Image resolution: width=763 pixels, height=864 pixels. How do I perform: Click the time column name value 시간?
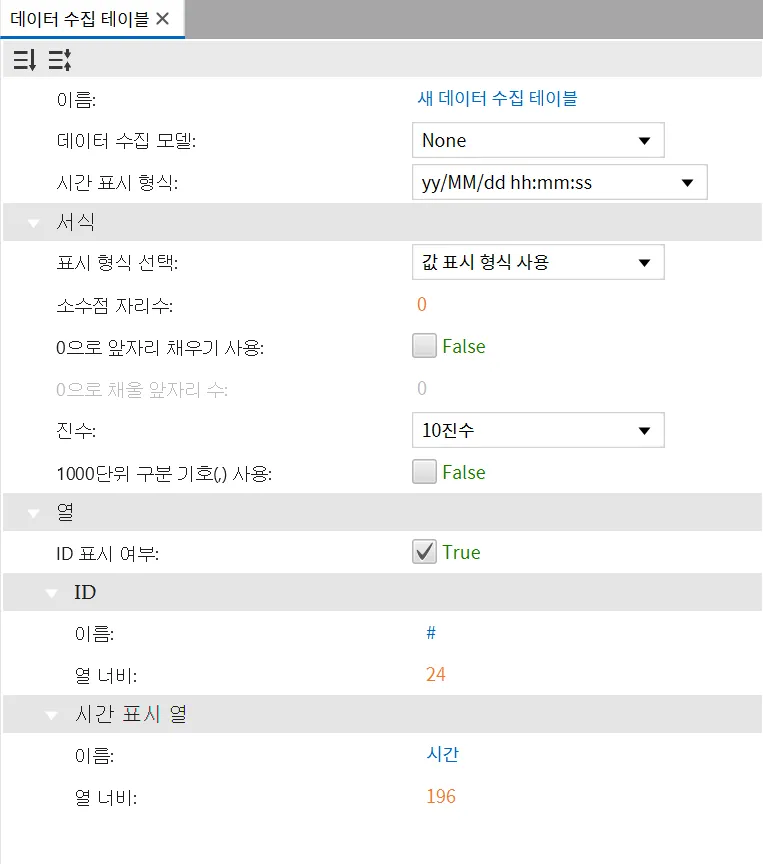tap(442, 754)
